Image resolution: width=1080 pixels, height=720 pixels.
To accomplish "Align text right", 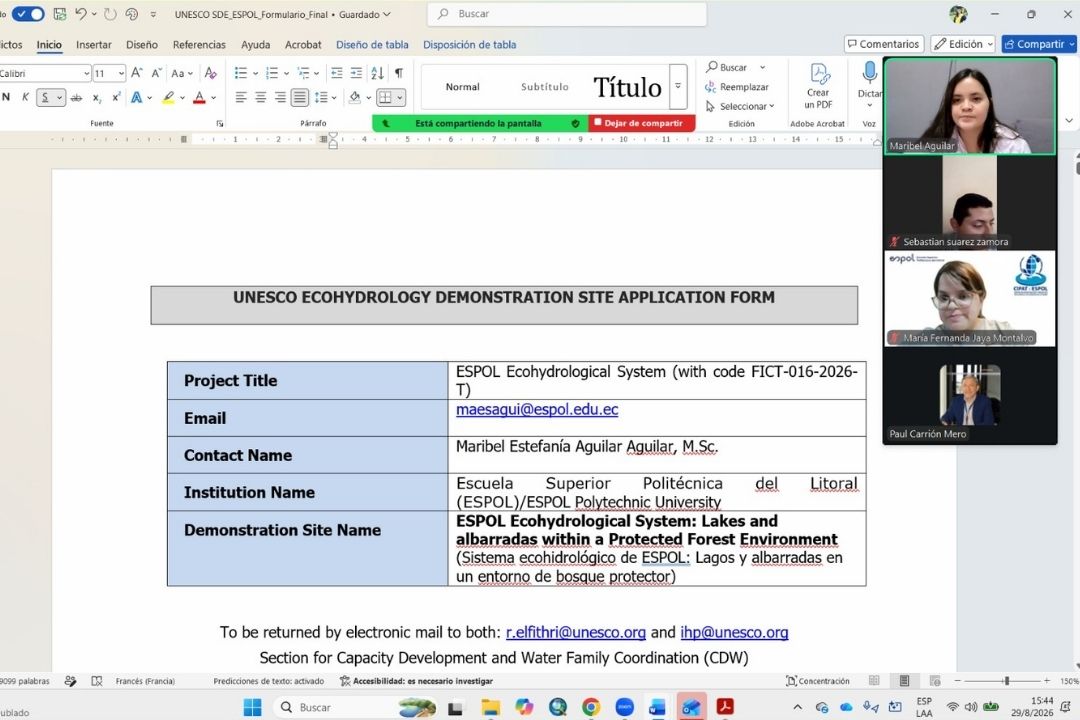I will tap(280, 97).
